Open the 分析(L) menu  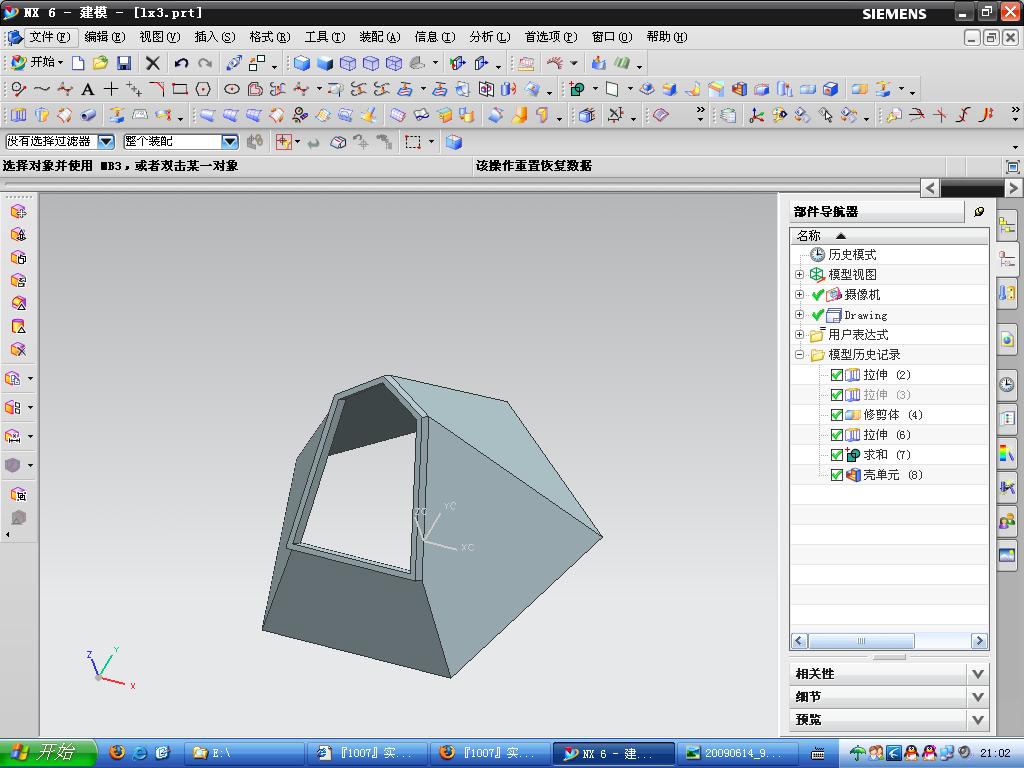(x=489, y=37)
